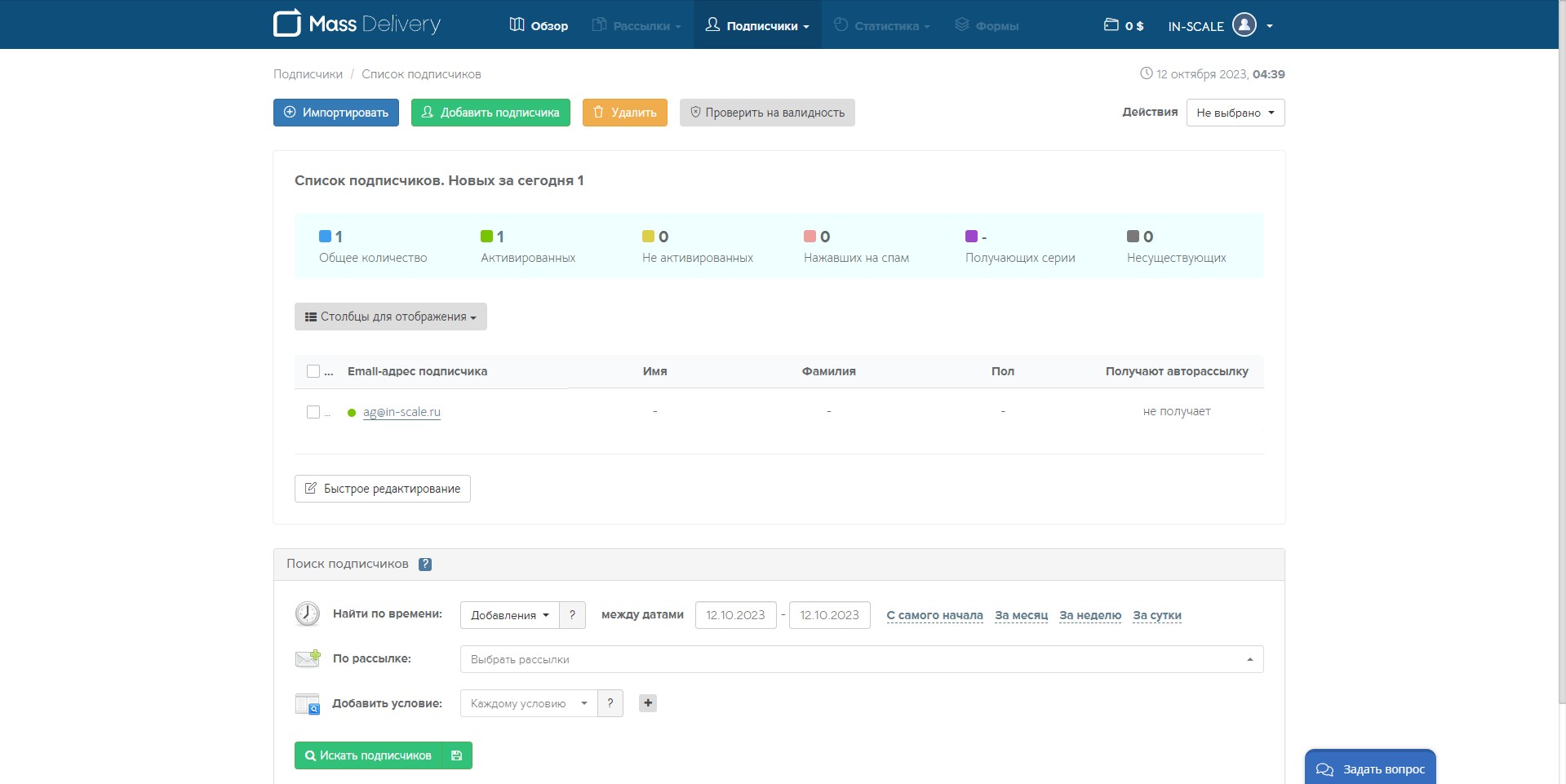Screen dimensions: 1566x784
Task: Click the help icon next to Поиск подписчиков
Action: (x=425, y=564)
